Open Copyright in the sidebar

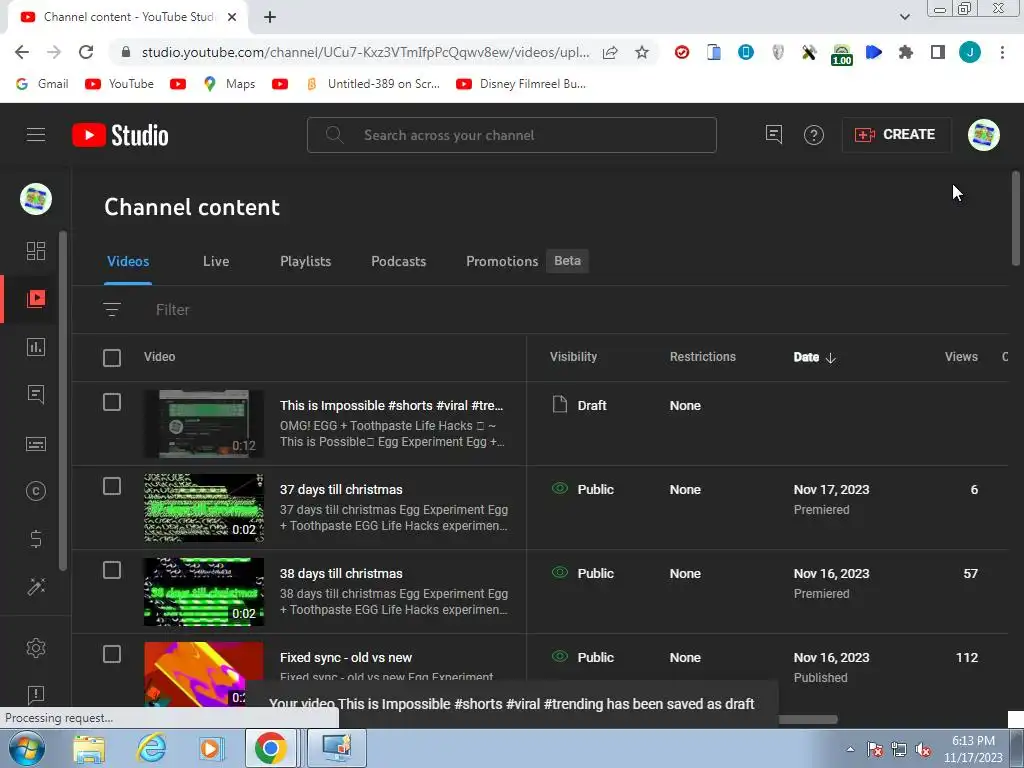pos(36,491)
